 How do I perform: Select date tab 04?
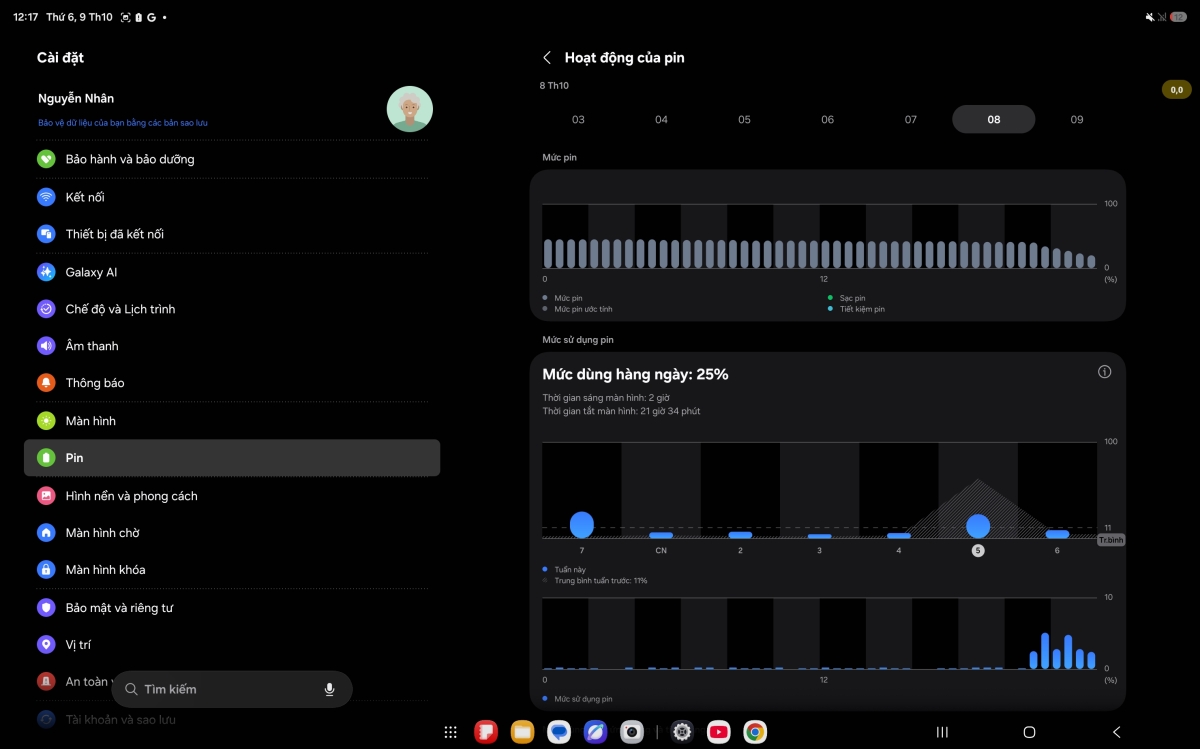[661, 119]
